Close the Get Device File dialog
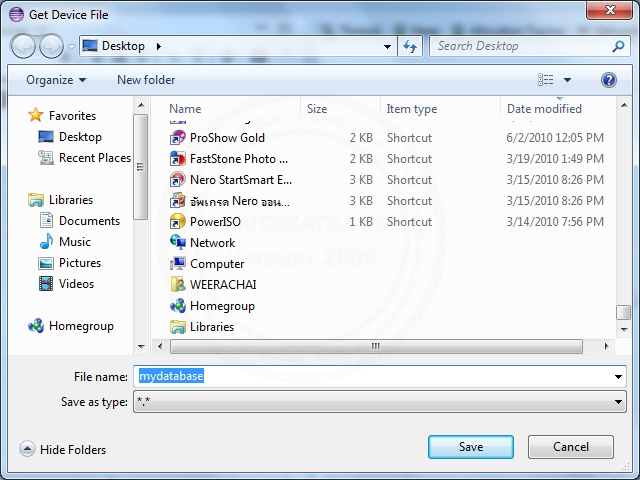 click(610, 10)
